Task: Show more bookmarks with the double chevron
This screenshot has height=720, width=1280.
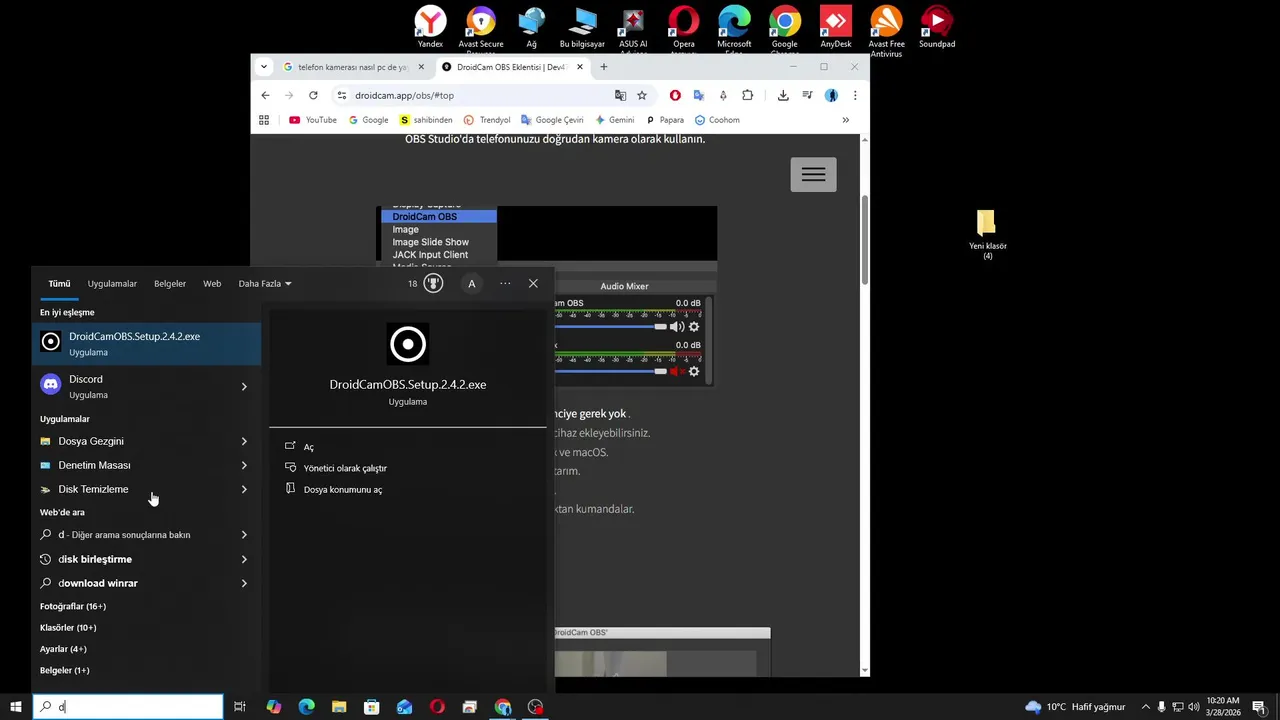Action: pos(845,120)
